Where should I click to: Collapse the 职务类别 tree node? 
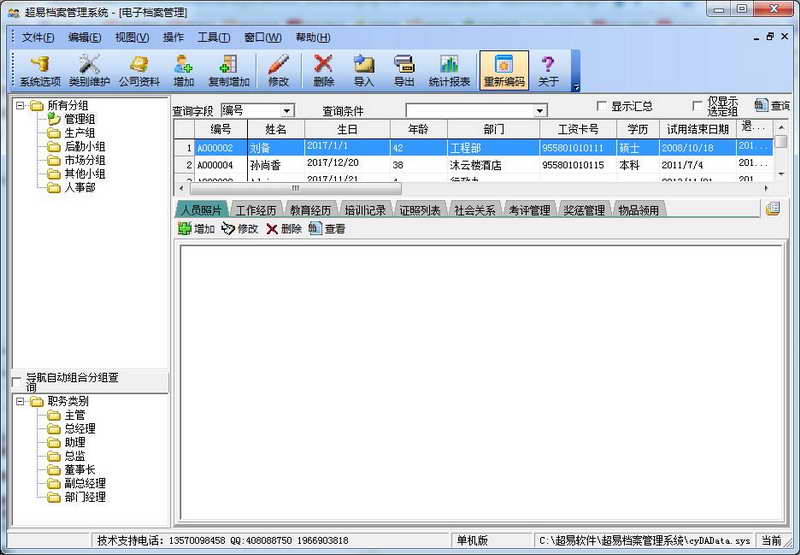20,401
